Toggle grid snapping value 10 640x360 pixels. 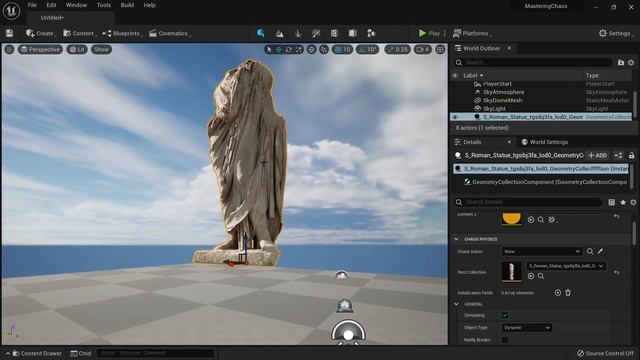tap(342, 49)
